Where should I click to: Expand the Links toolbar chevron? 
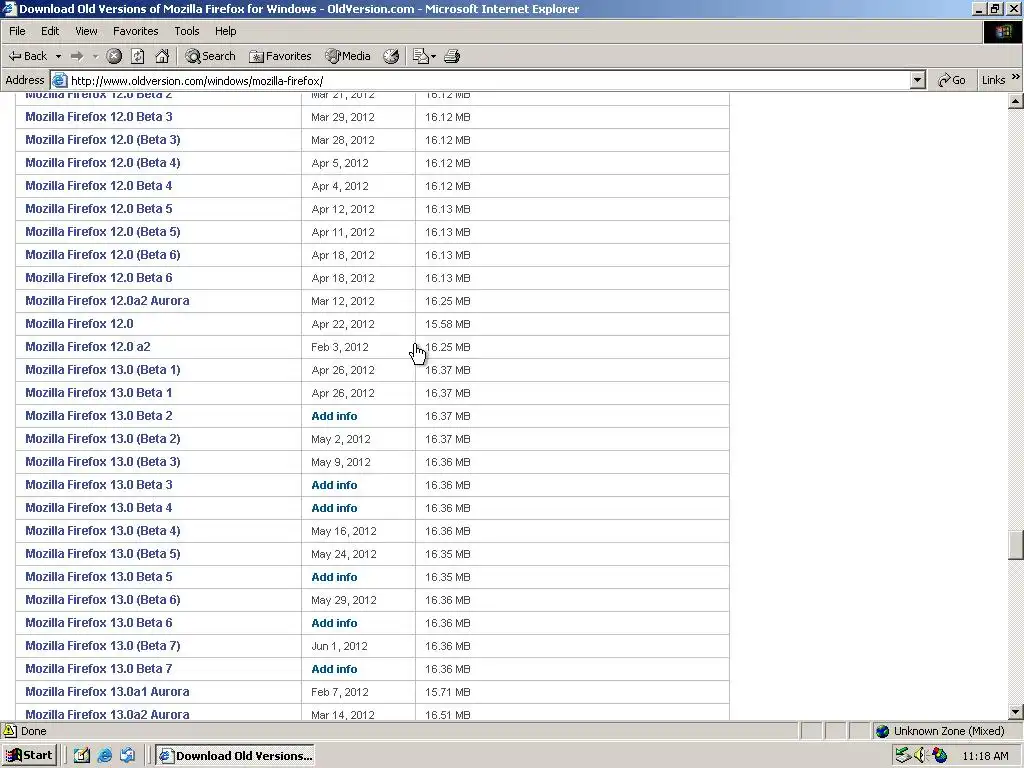(1016, 77)
